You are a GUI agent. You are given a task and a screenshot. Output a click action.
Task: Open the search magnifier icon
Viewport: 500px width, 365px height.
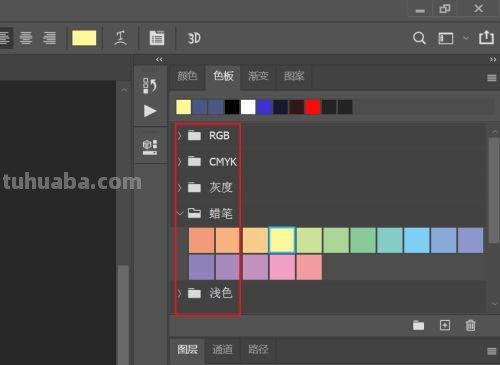pos(419,38)
